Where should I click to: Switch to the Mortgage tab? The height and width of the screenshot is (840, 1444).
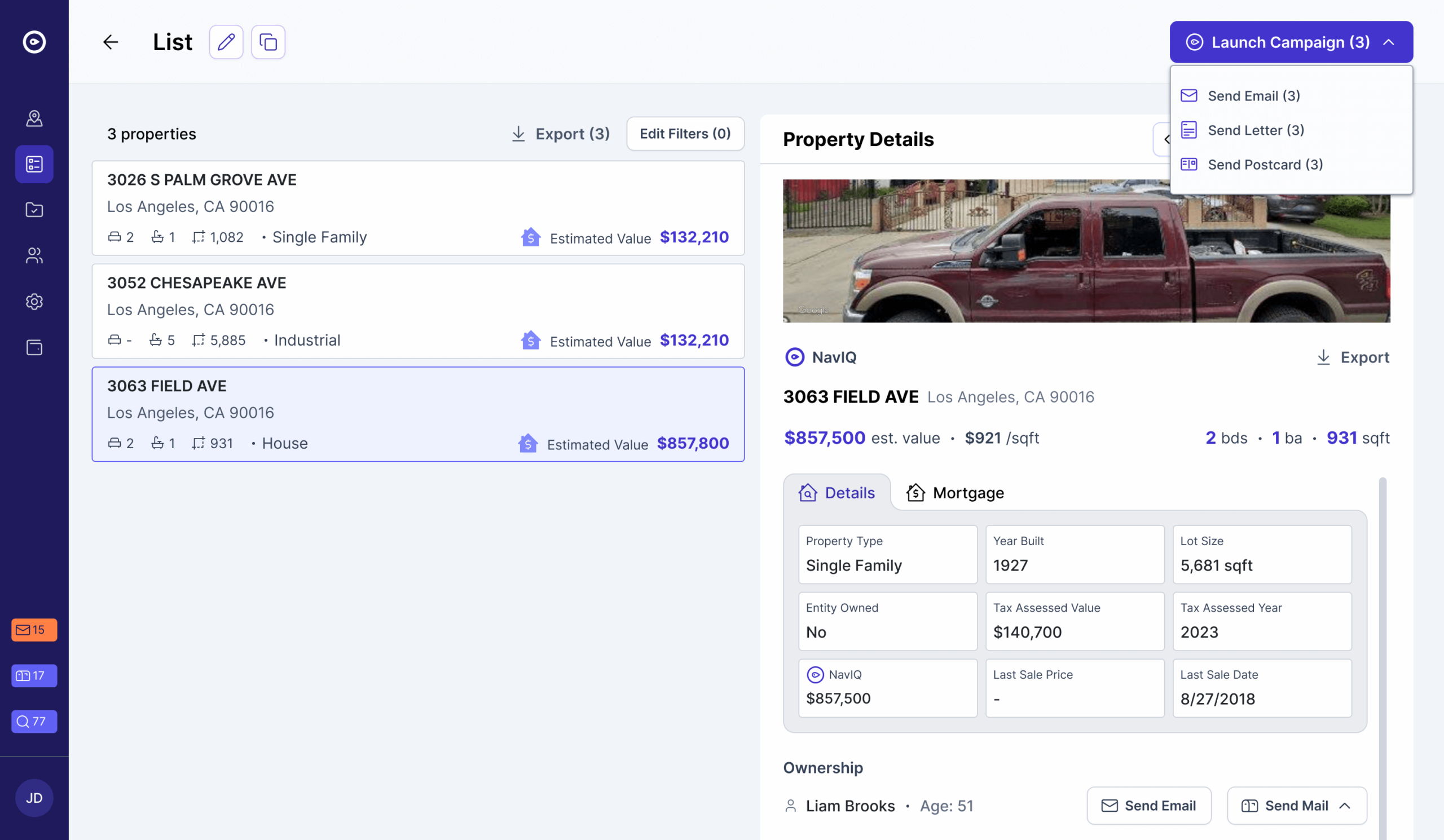click(955, 492)
